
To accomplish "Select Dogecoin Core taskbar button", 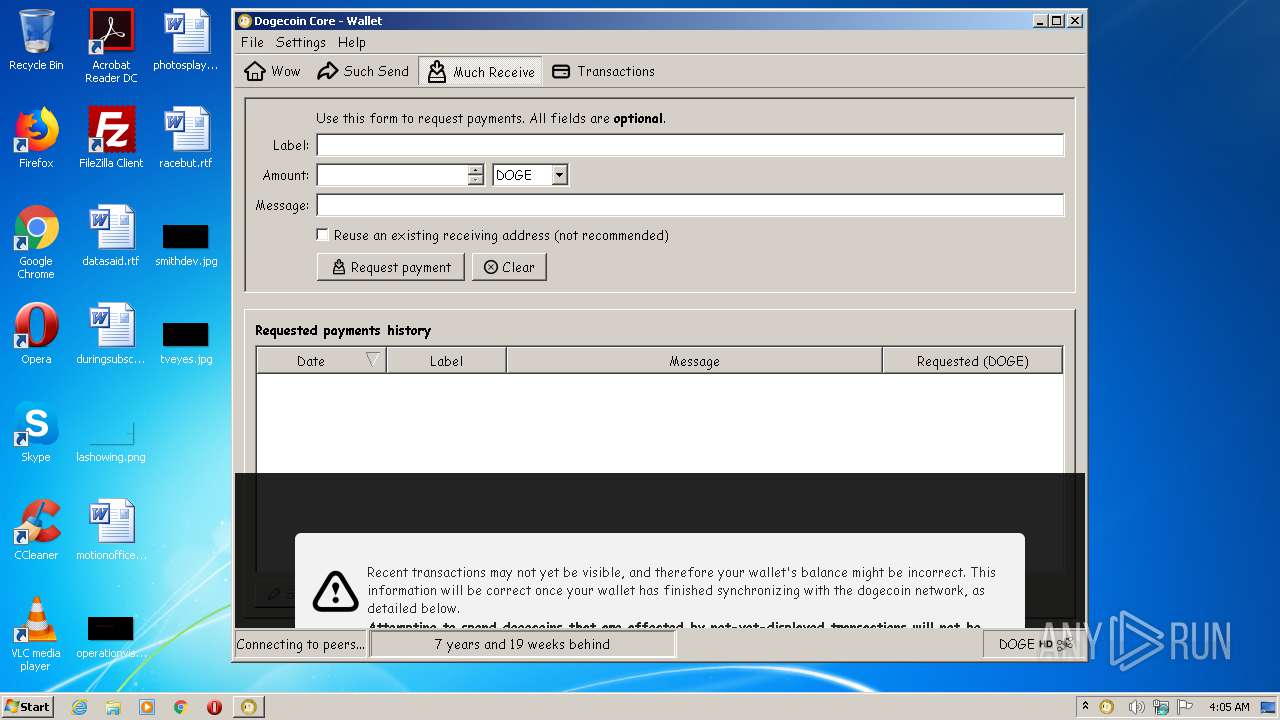I will pos(248,707).
